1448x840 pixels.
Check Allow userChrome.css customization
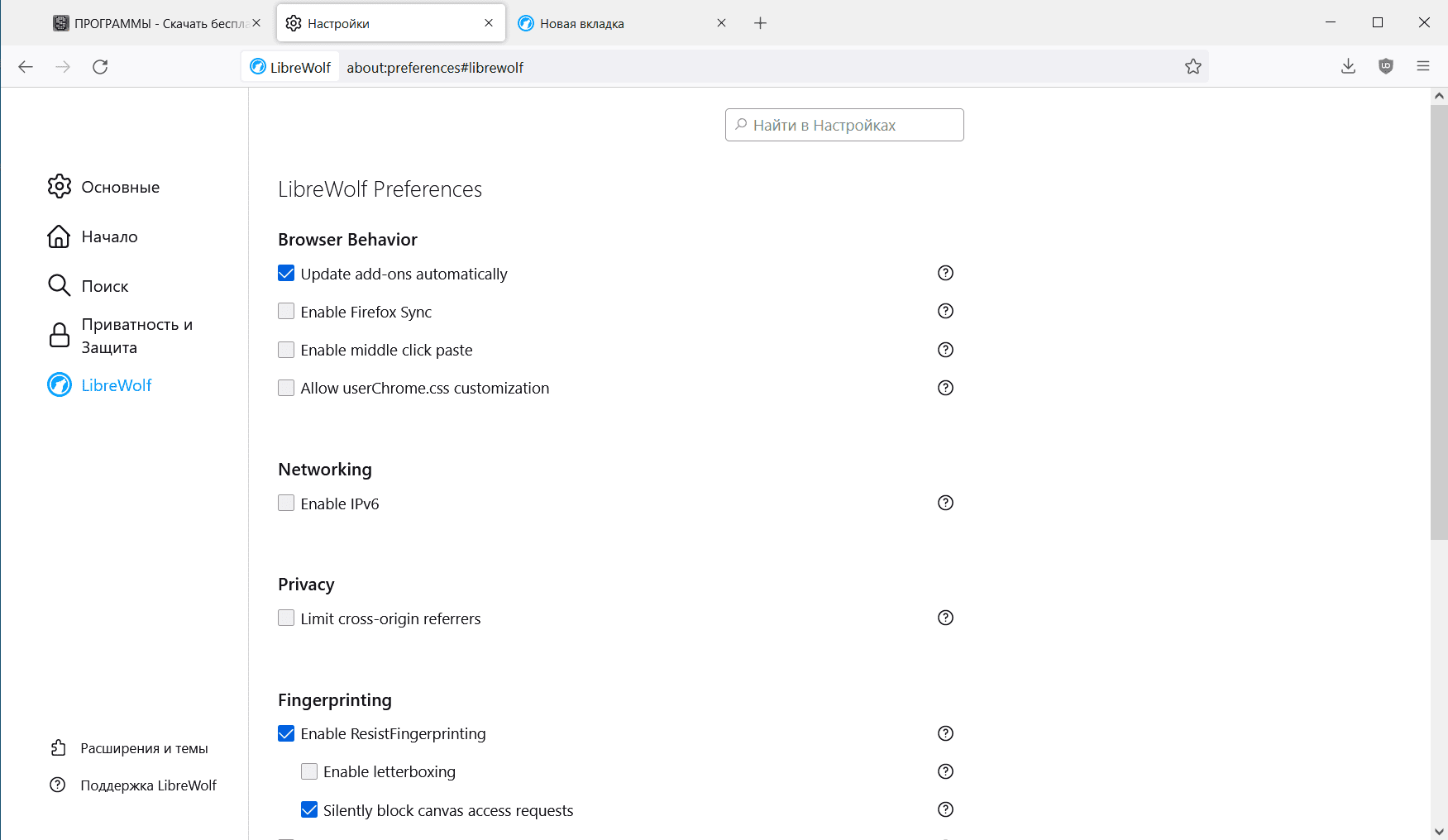tap(286, 388)
